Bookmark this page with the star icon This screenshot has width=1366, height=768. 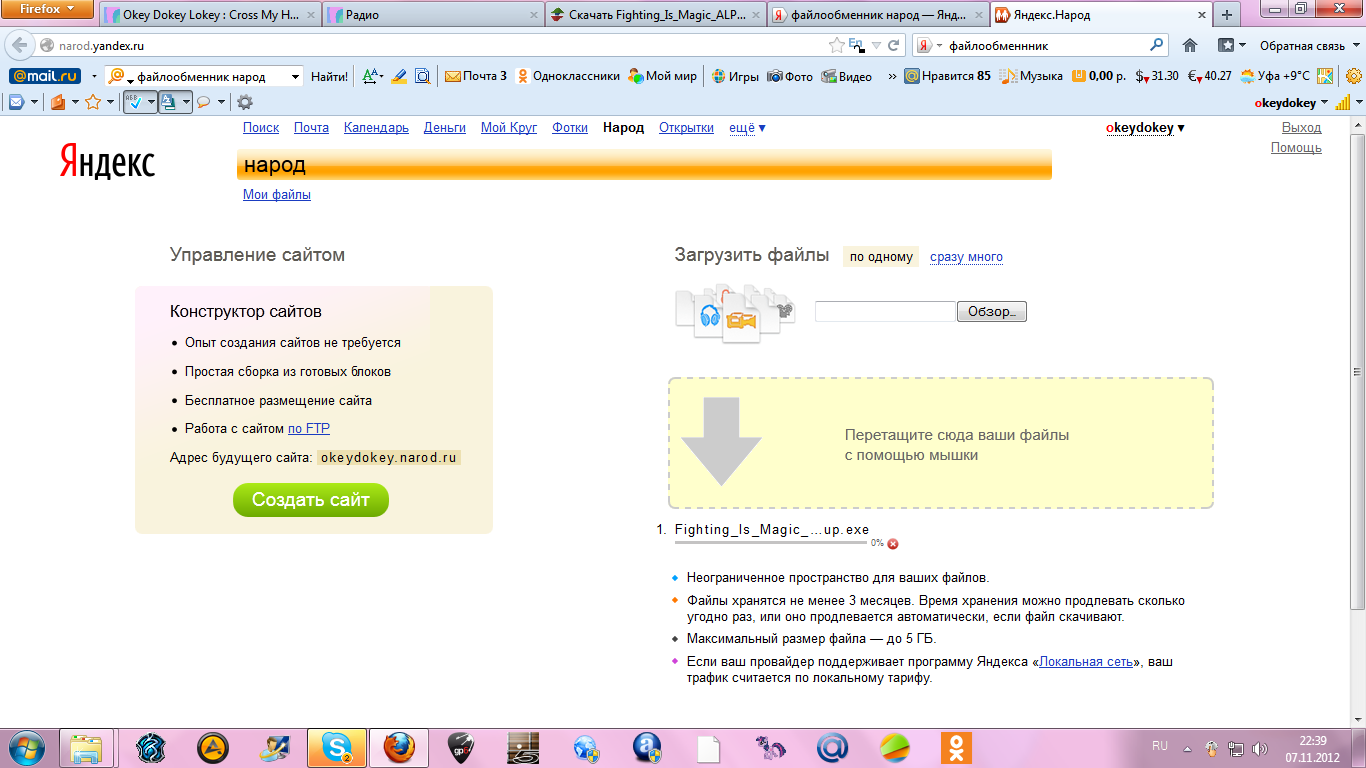[837, 45]
